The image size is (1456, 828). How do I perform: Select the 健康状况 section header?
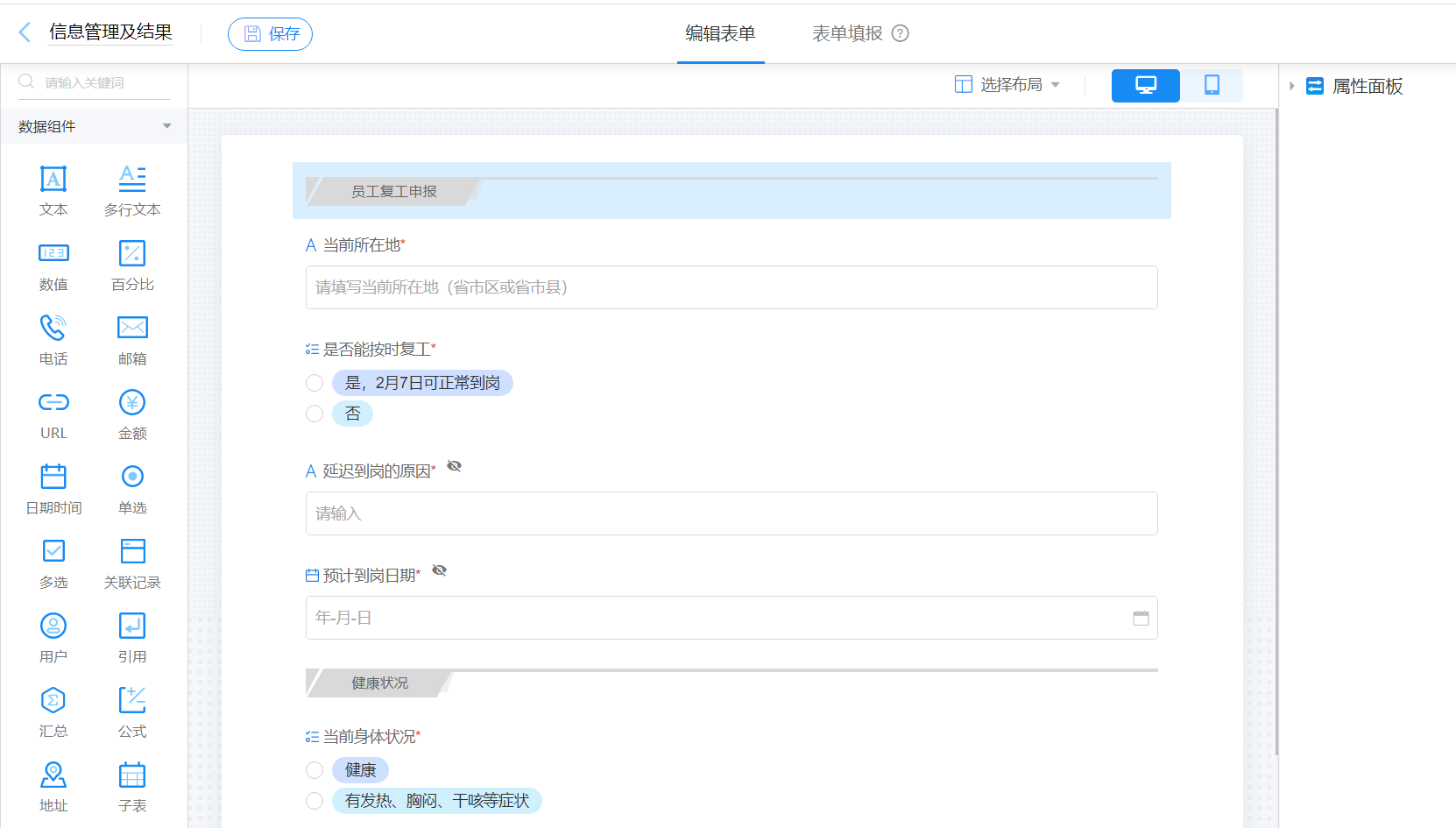tap(732, 683)
